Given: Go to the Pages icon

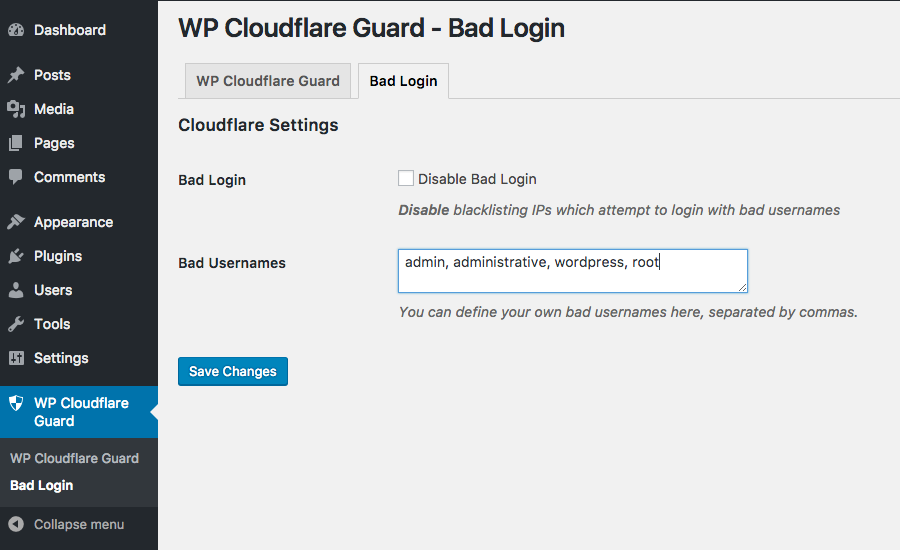Looking at the screenshot, I should (16, 143).
